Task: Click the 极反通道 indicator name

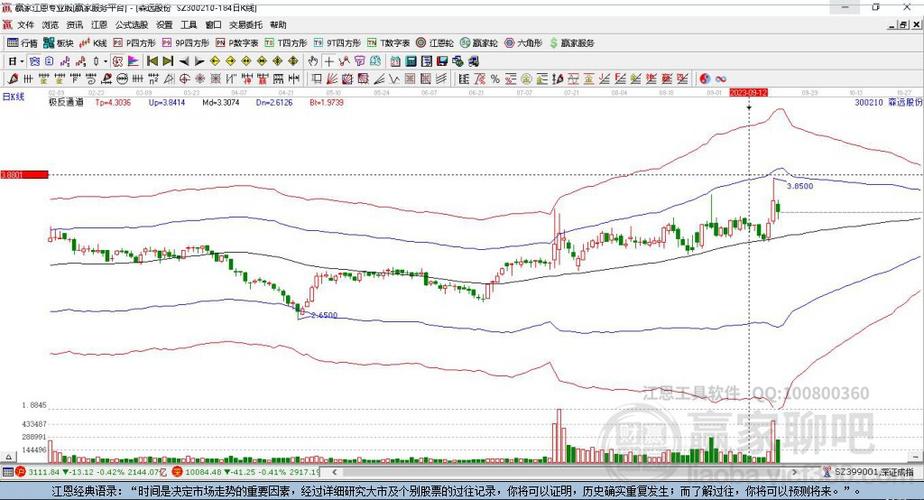Action: [66, 103]
